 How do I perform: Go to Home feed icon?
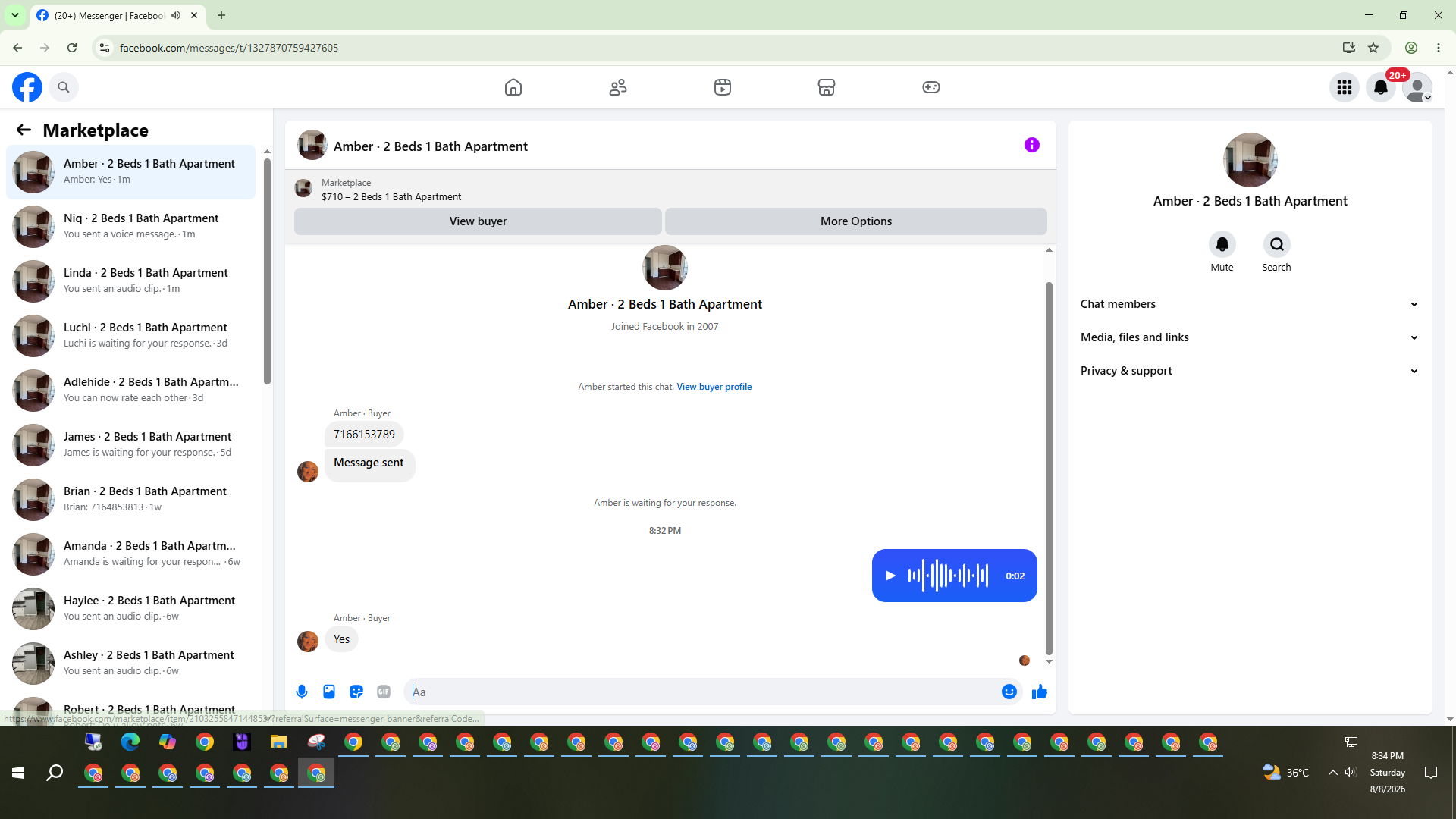[x=513, y=87]
